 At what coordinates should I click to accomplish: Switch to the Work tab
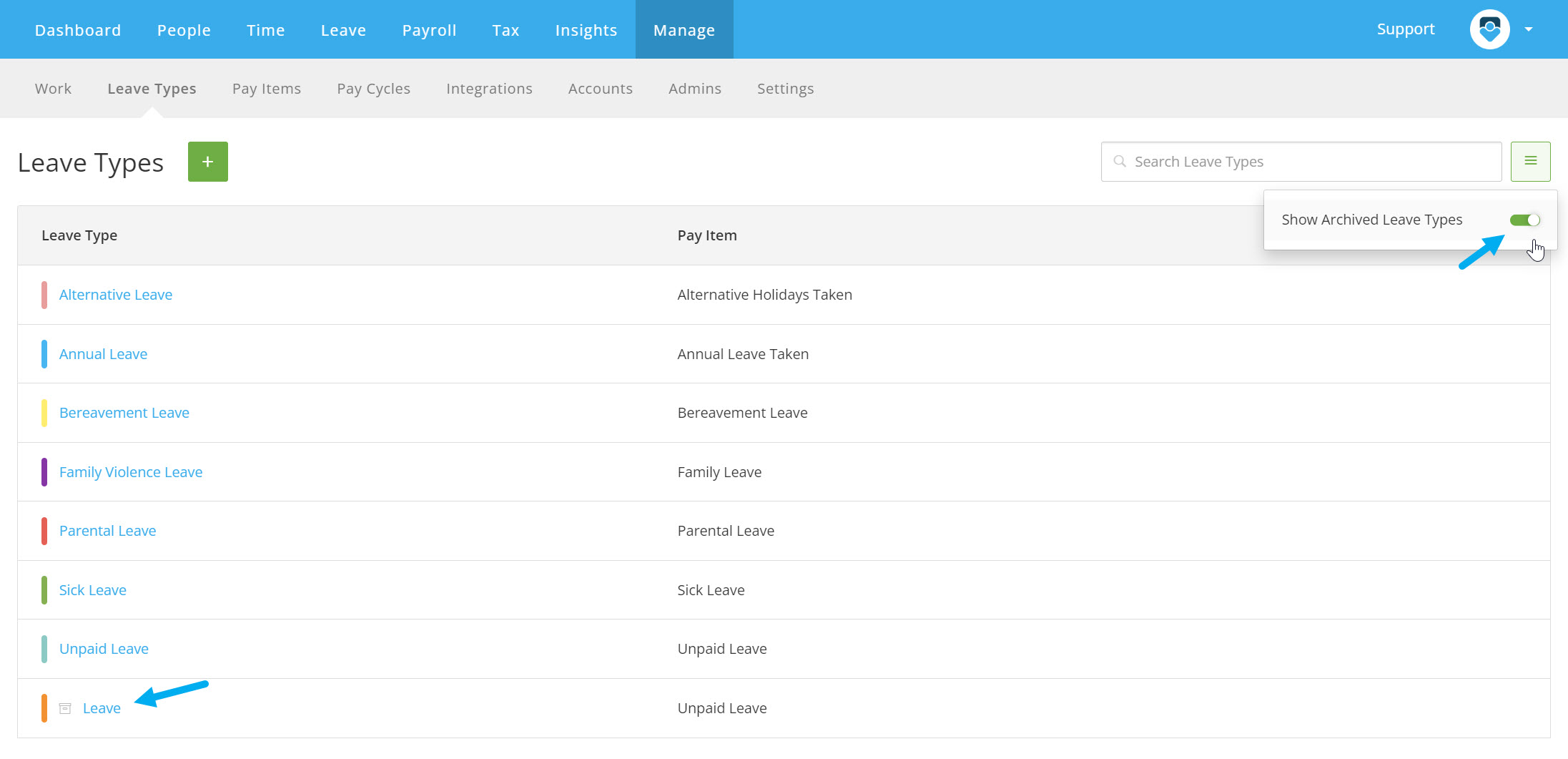coord(53,89)
